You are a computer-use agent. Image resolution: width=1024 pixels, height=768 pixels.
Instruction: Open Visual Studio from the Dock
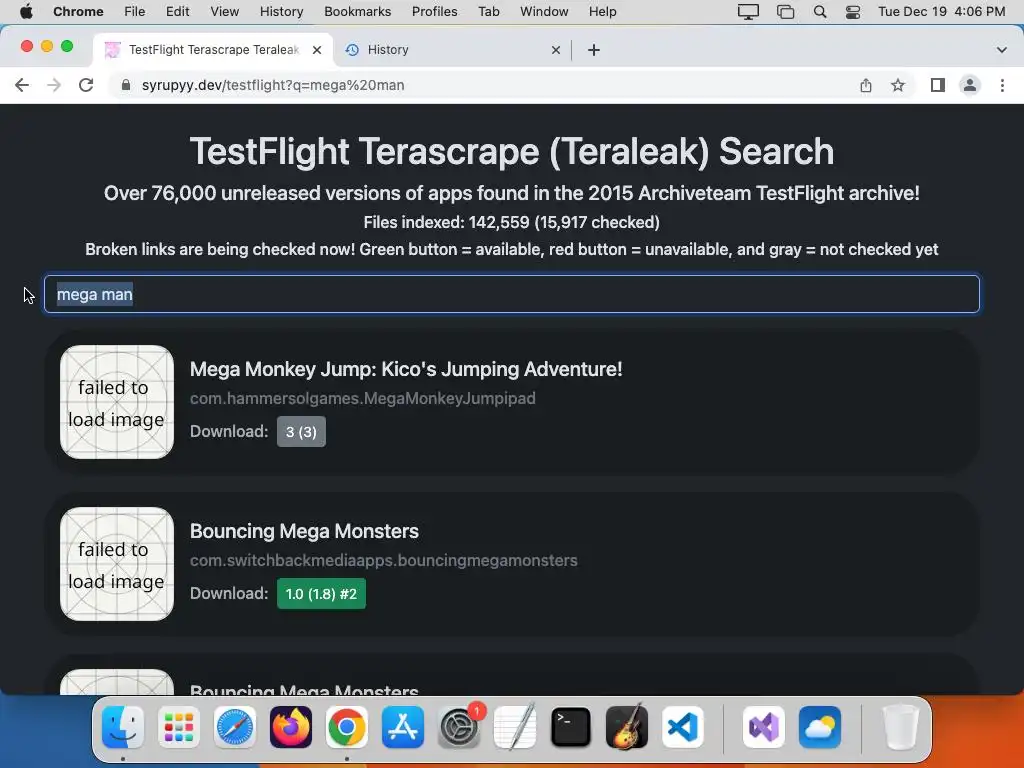pos(763,727)
